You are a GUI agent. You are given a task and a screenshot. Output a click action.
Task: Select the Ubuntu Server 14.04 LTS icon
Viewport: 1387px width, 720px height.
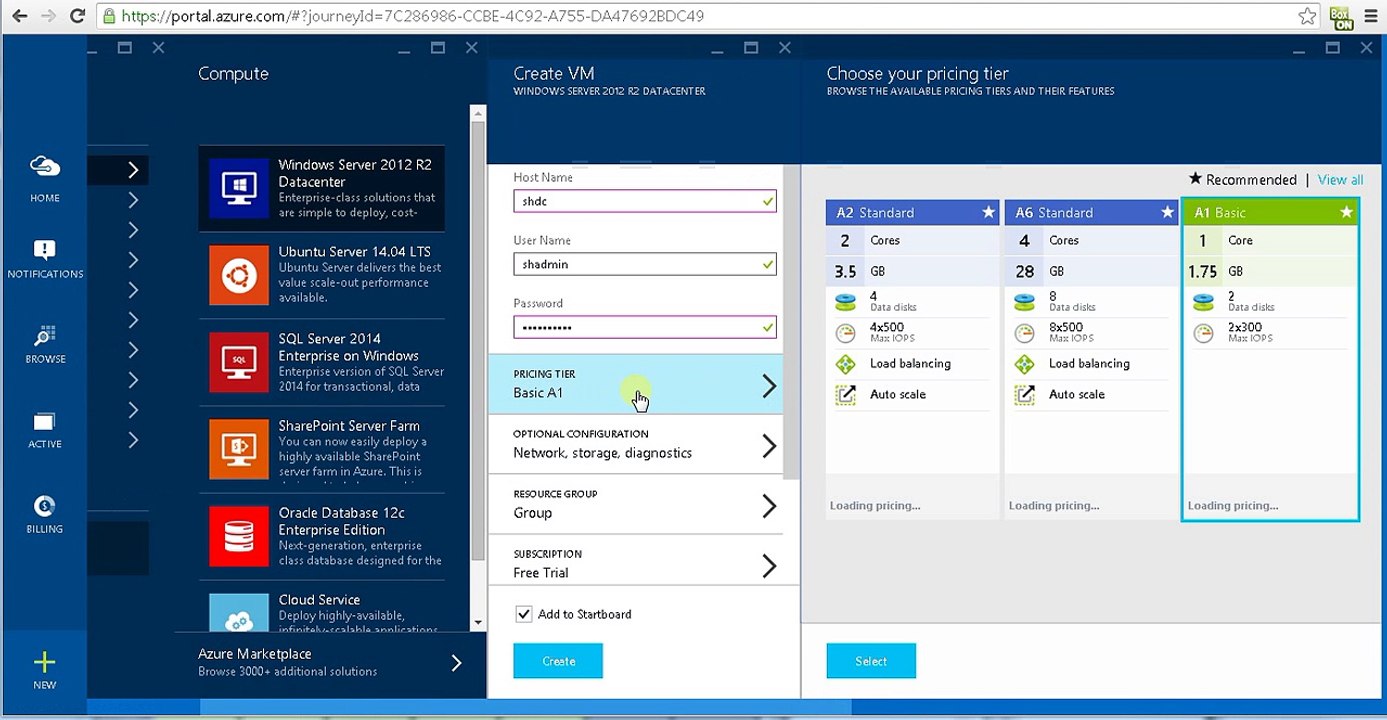[239, 274]
